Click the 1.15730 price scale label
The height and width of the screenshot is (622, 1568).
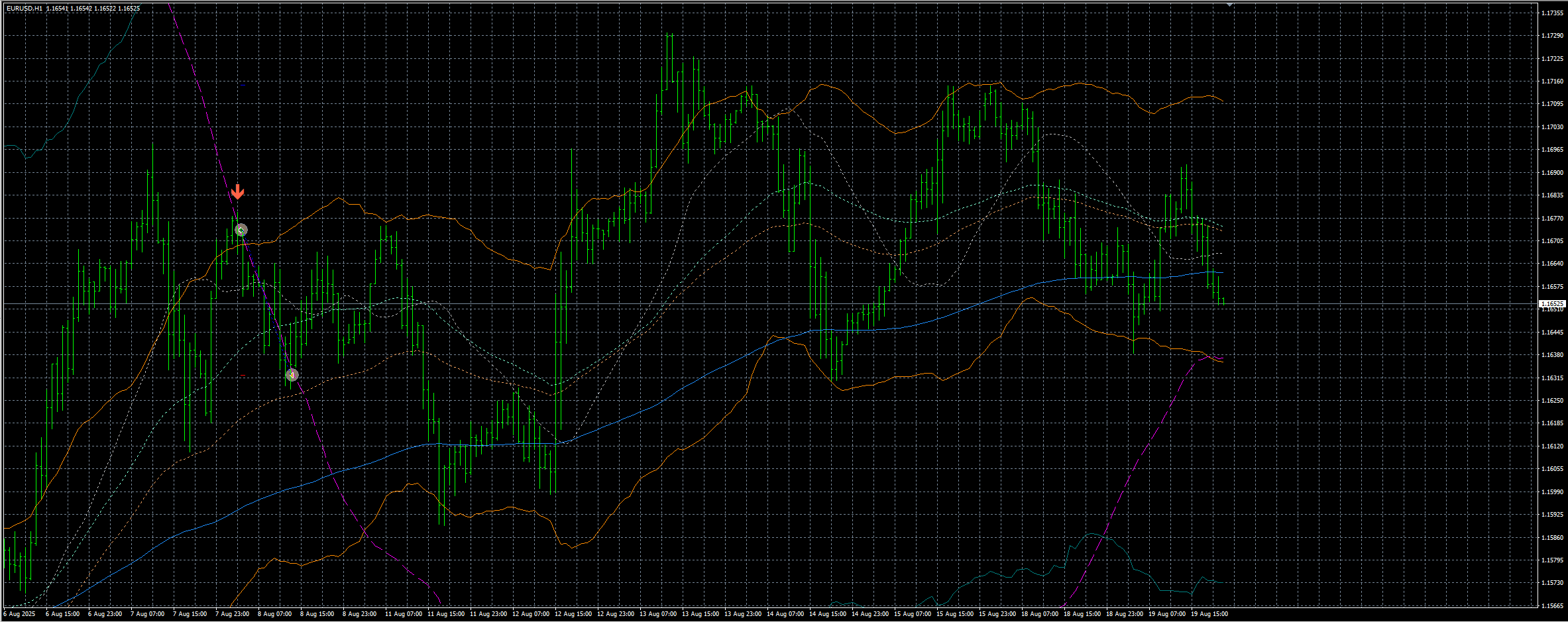[1552, 583]
